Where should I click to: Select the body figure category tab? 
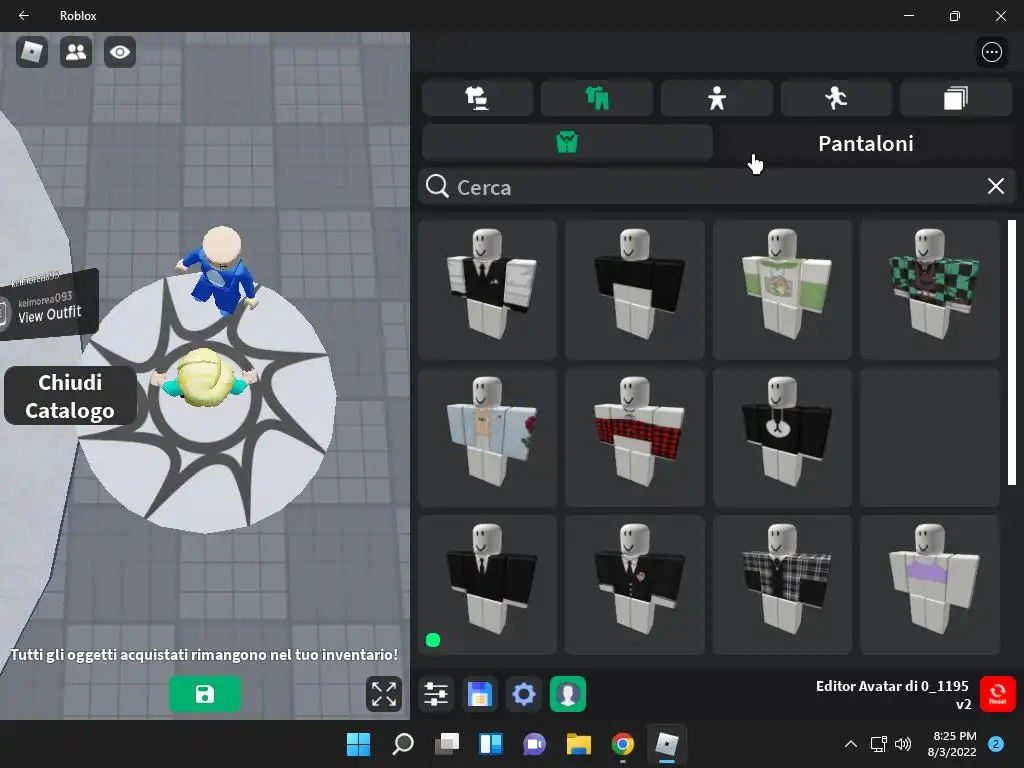[716, 99]
